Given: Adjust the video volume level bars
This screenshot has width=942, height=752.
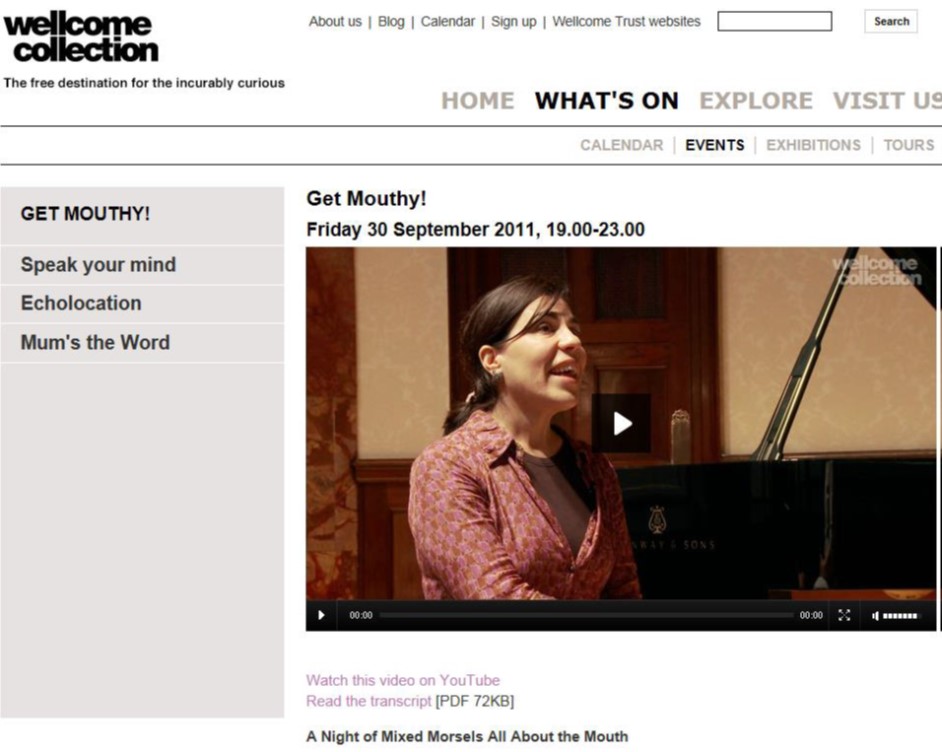Looking at the screenshot, I should coord(900,615).
